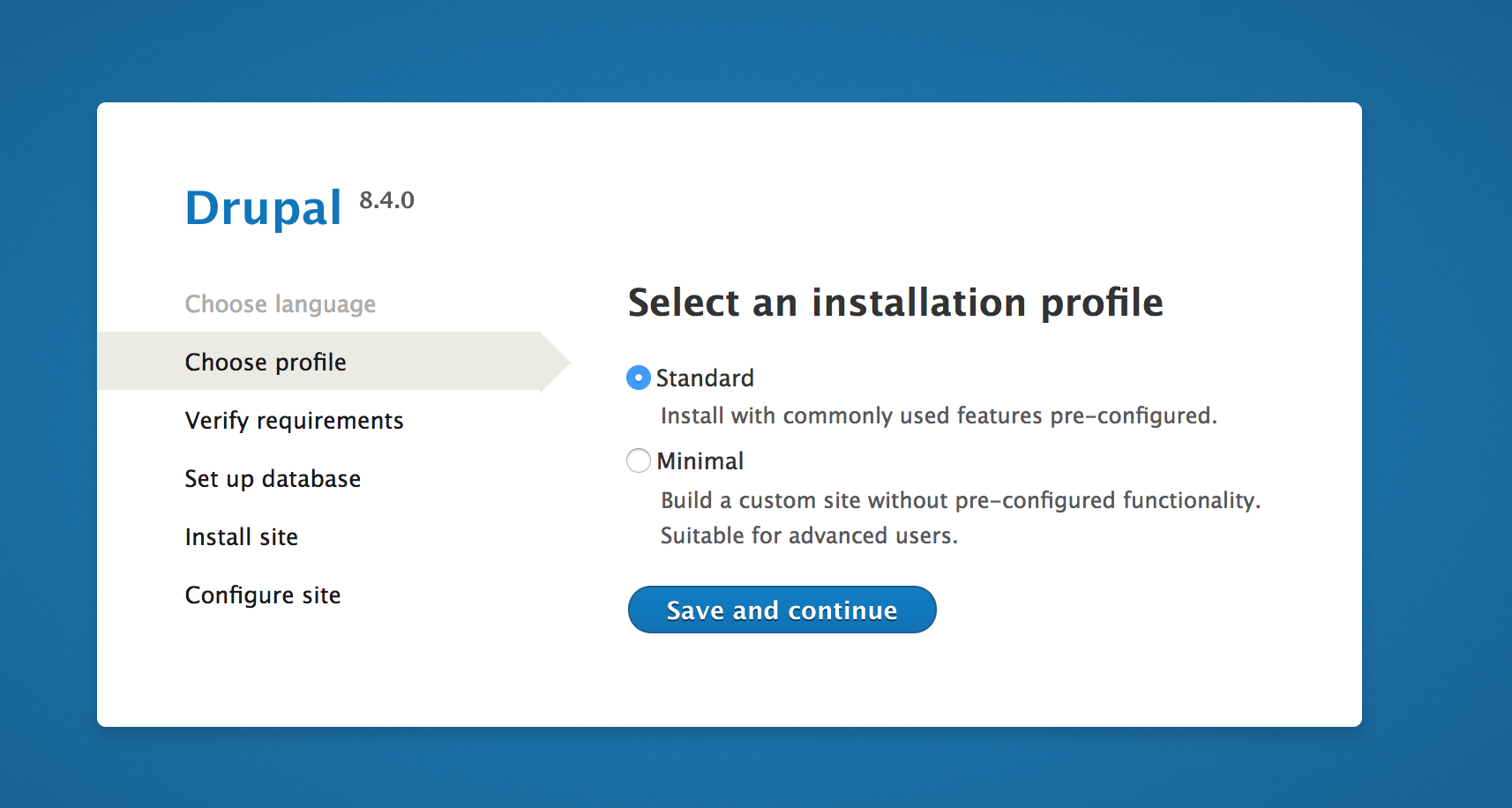Click the Verify requirements step
1512x808 pixels.
tap(294, 421)
